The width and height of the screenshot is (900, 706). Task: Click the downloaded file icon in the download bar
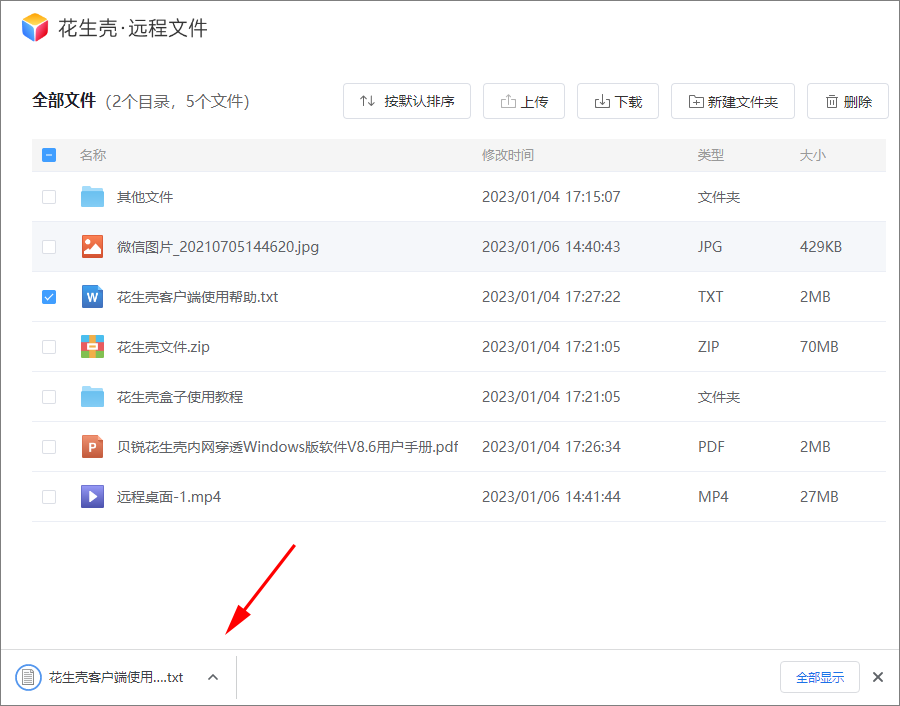point(28,677)
